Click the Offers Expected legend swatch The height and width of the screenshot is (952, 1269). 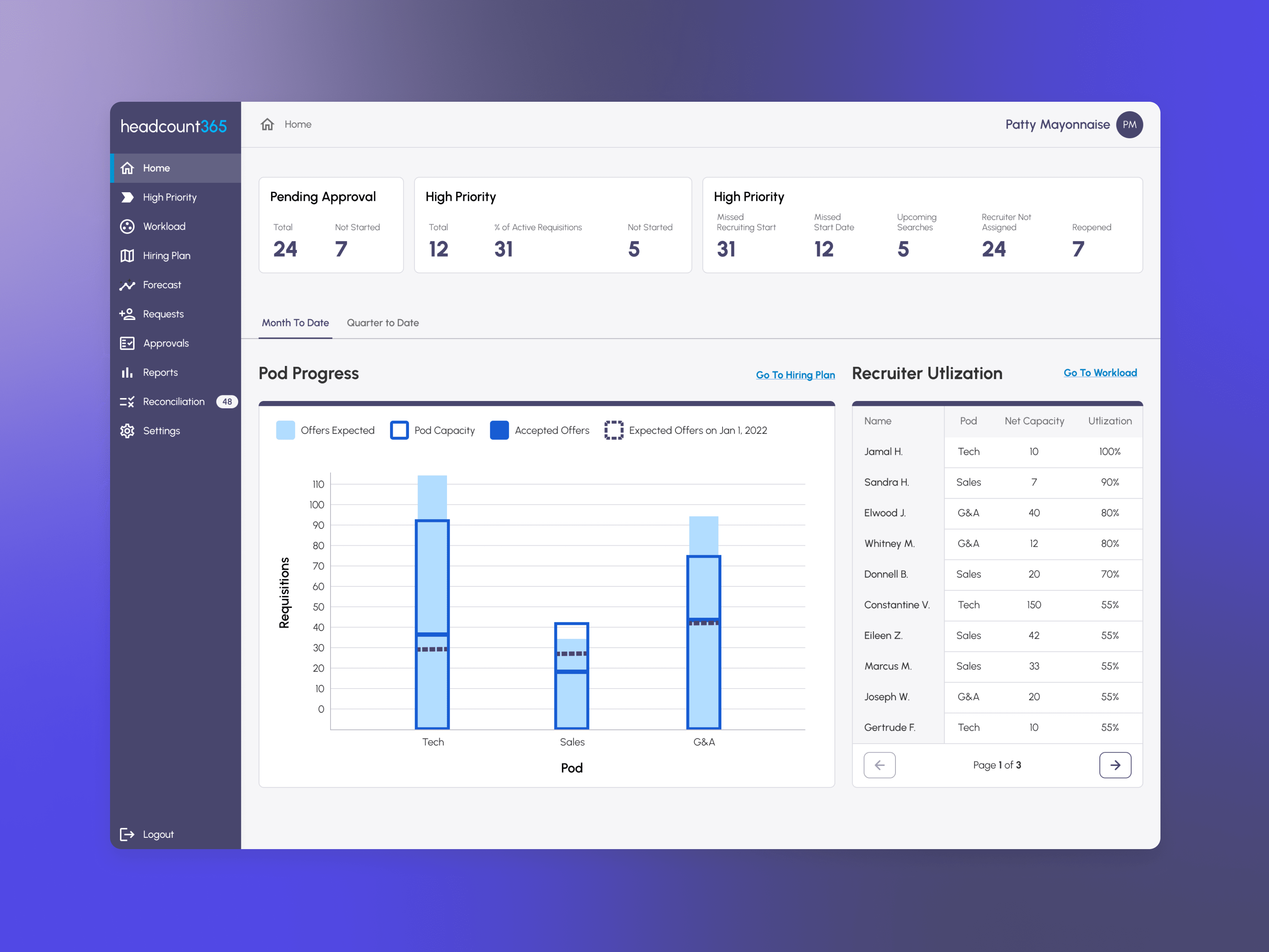point(285,430)
